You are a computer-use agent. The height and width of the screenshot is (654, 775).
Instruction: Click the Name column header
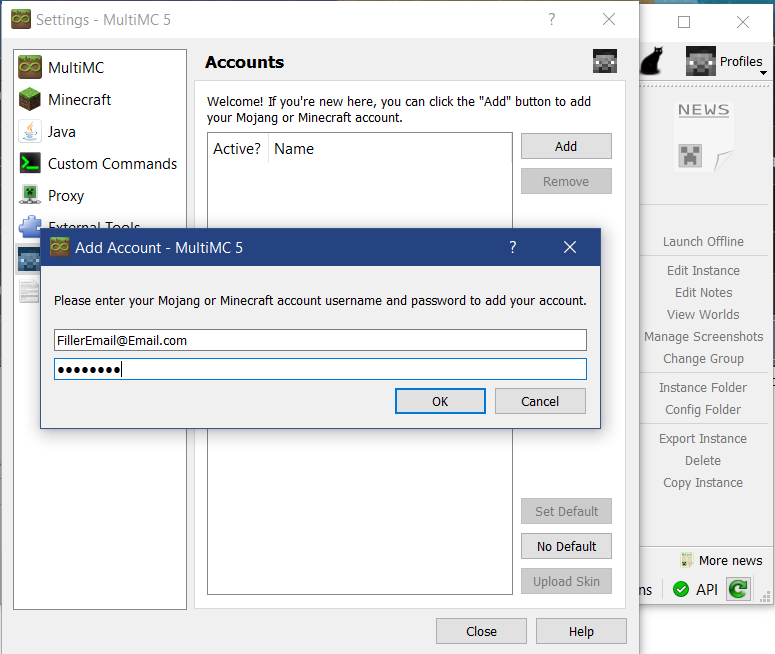pyautogui.click(x=294, y=149)
